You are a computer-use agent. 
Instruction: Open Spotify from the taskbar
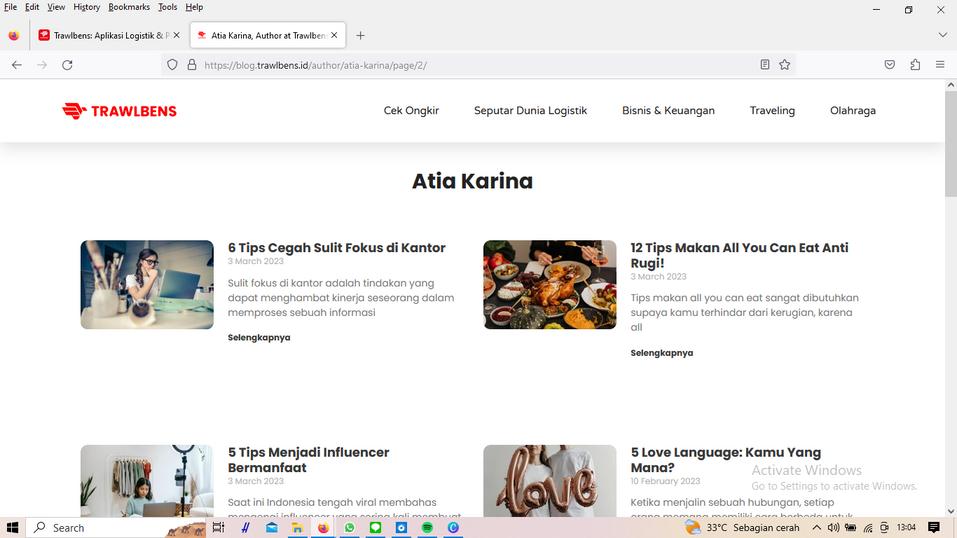(427, 528)
